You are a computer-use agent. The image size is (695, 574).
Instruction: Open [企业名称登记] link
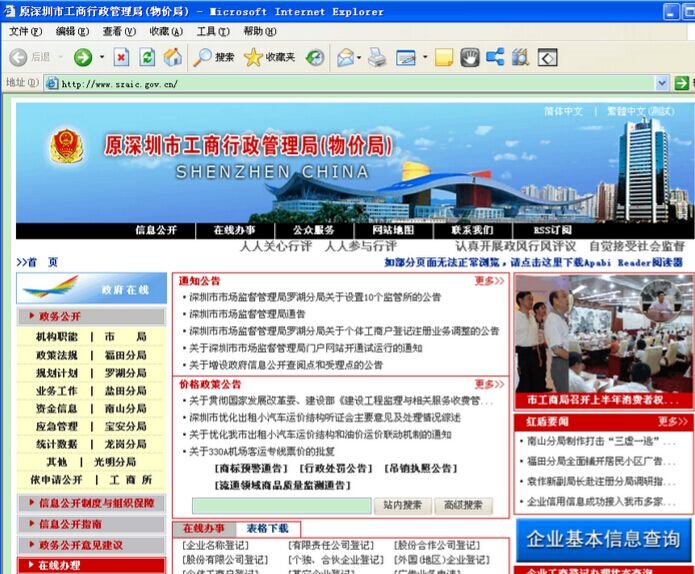tap(215, 546)
